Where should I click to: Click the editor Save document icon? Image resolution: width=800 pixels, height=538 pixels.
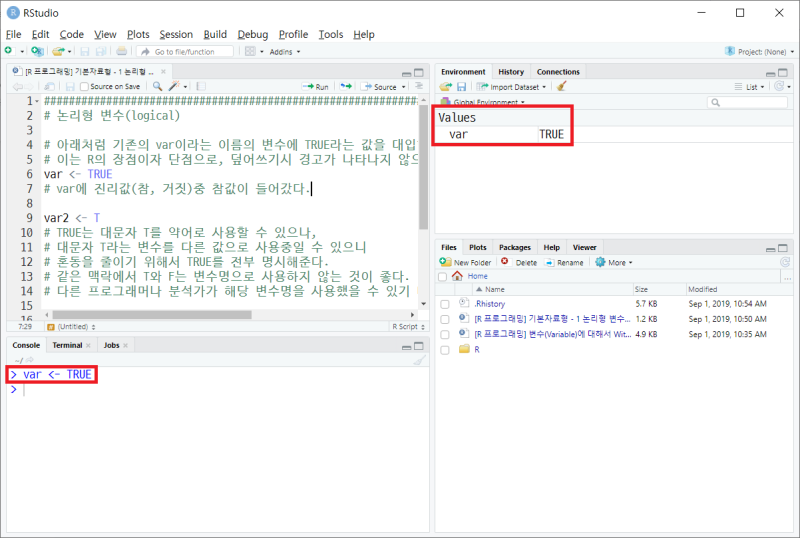click(70, 87)
